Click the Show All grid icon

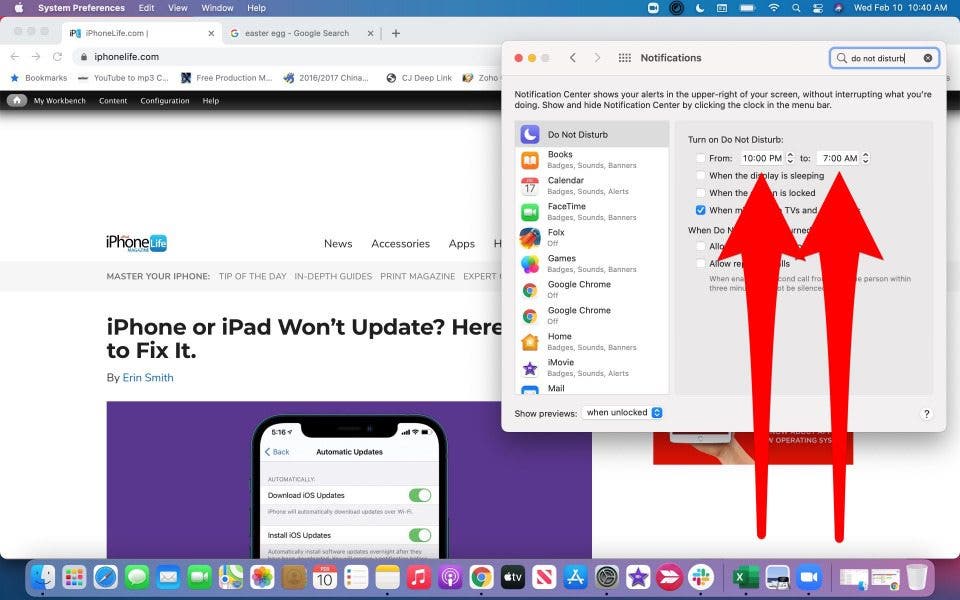click(625, 58)
